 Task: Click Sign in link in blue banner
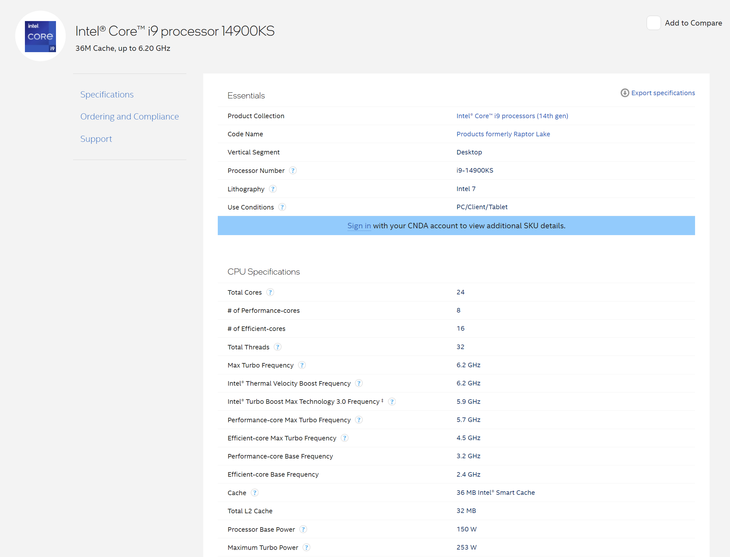(359, 226)
